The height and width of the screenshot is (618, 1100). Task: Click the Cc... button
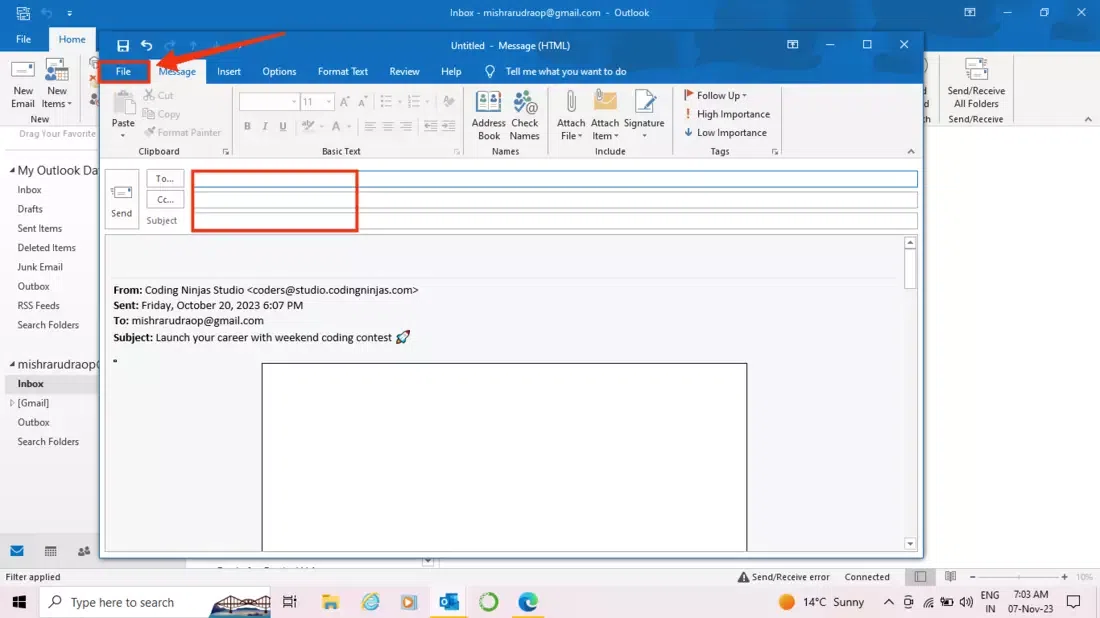[x=165, y=200]
